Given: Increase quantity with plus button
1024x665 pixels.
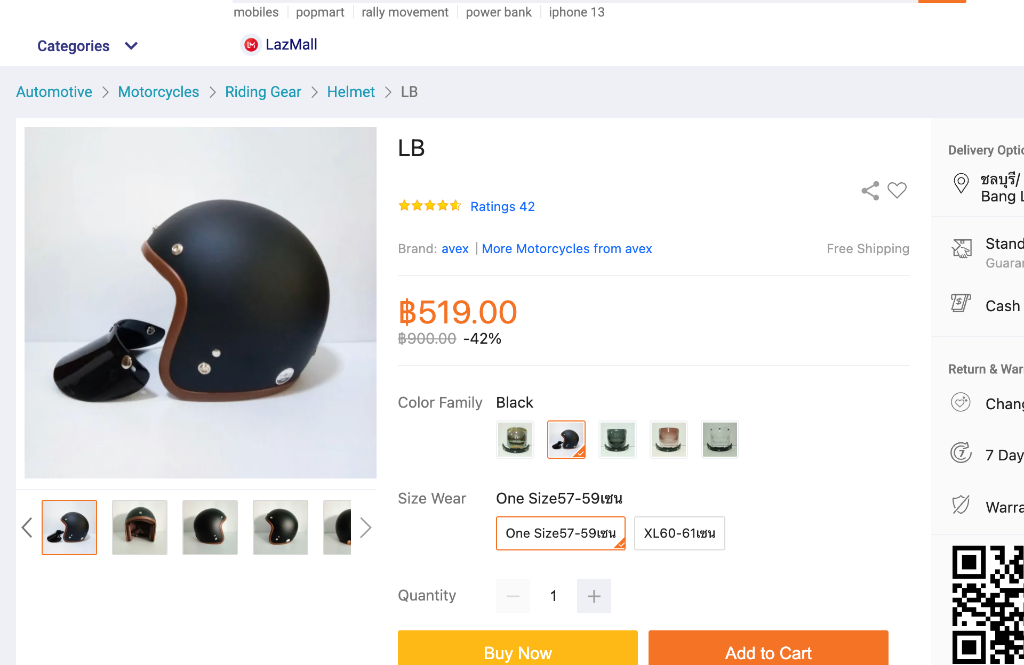Looking at the screenshot, I should tap(594, 596).
